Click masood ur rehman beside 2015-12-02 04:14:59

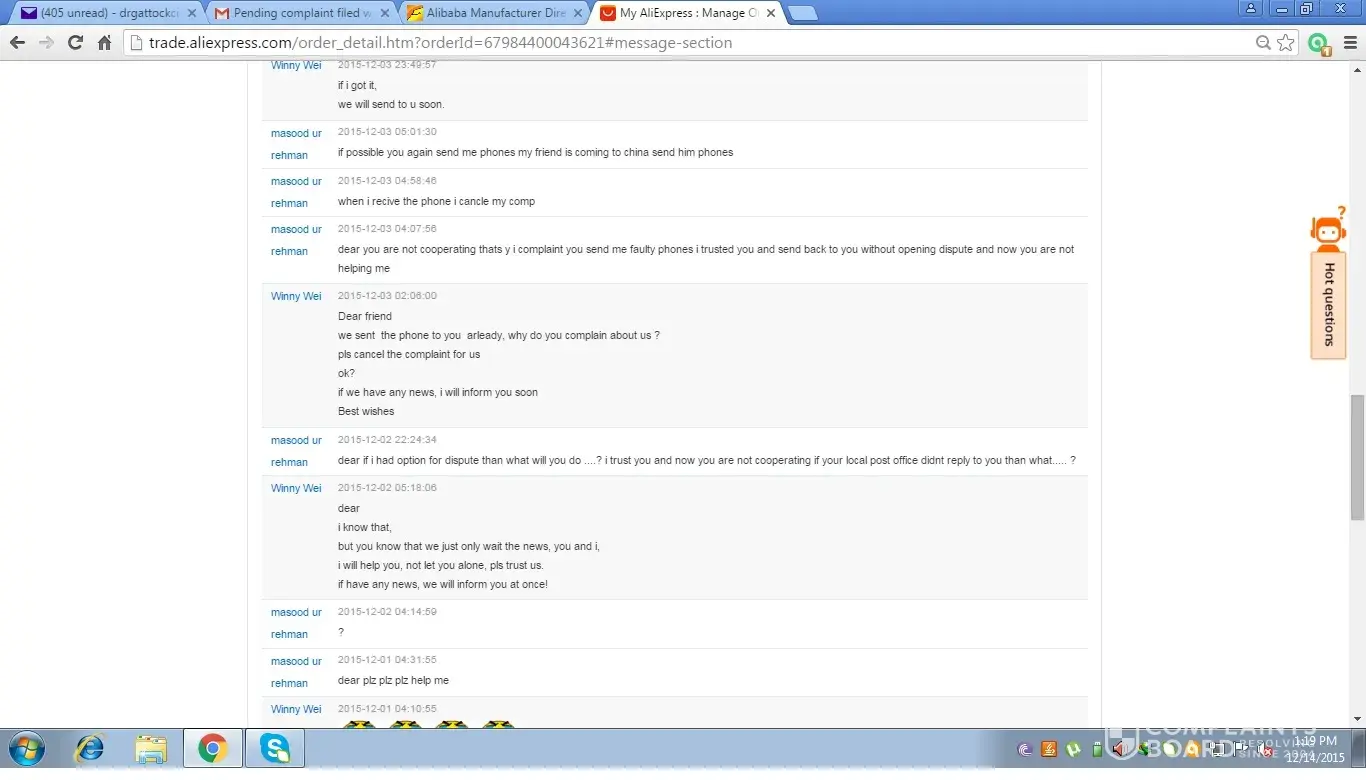296,623
